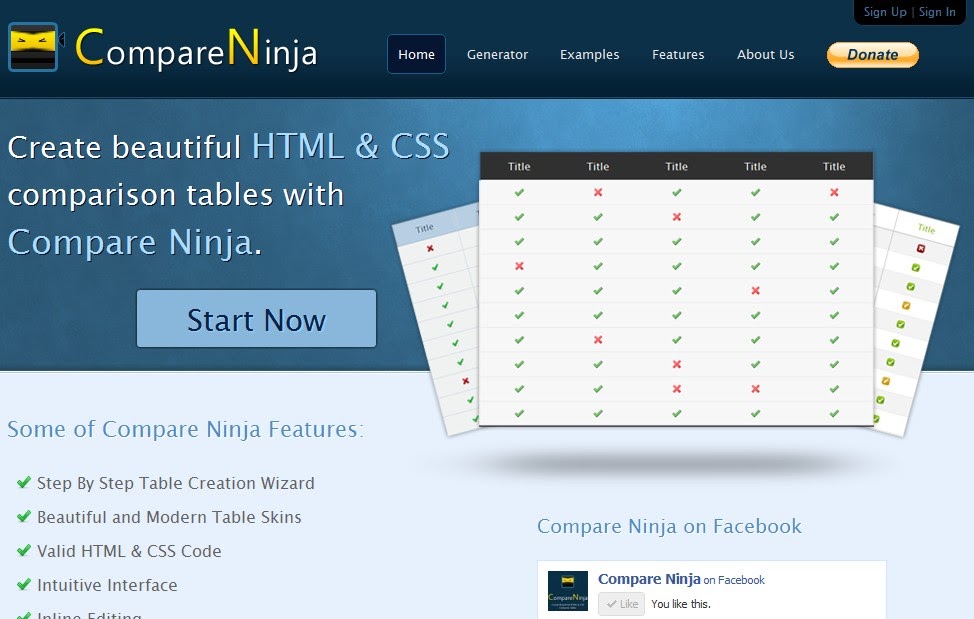Screen dimensions: 974x619
Task: Click the Donate button
Action: [871, 55]
